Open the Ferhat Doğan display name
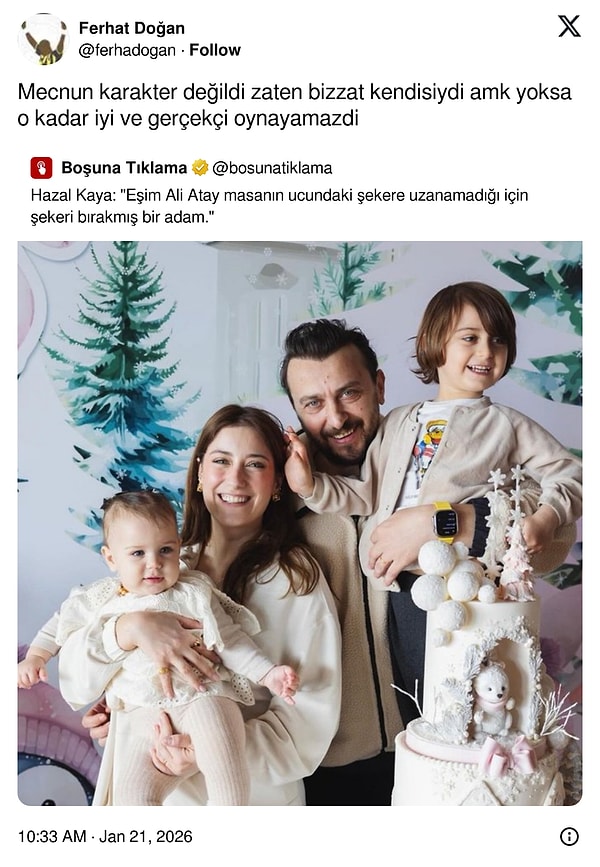Image resolution: width=600 pixels, height=867 pixels. [132, 28]
